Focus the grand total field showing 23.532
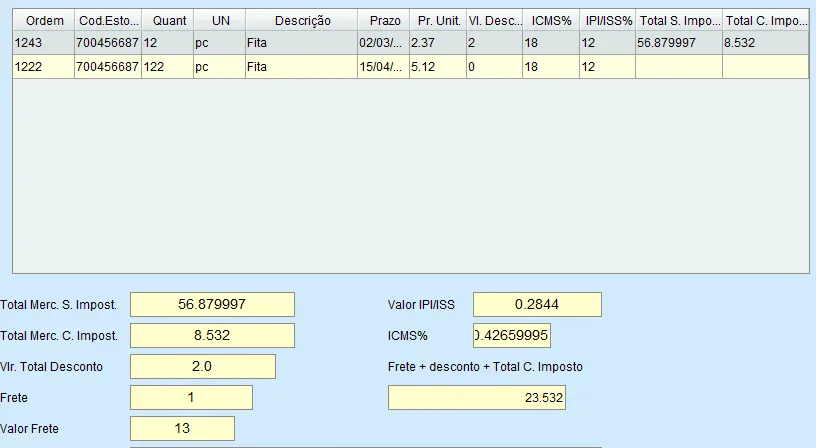 coord(477,398)
